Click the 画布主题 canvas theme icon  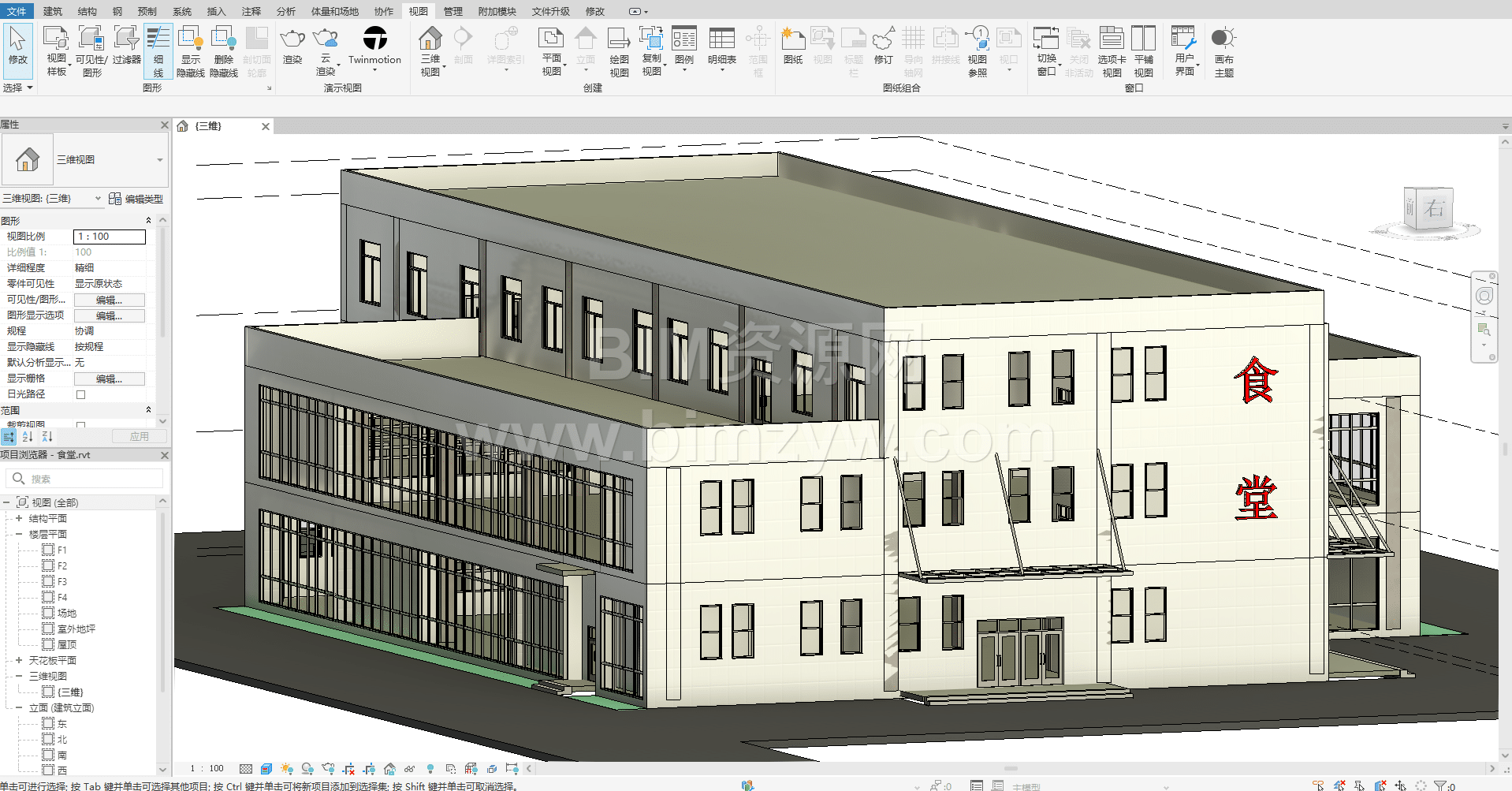pos(1223,50)
